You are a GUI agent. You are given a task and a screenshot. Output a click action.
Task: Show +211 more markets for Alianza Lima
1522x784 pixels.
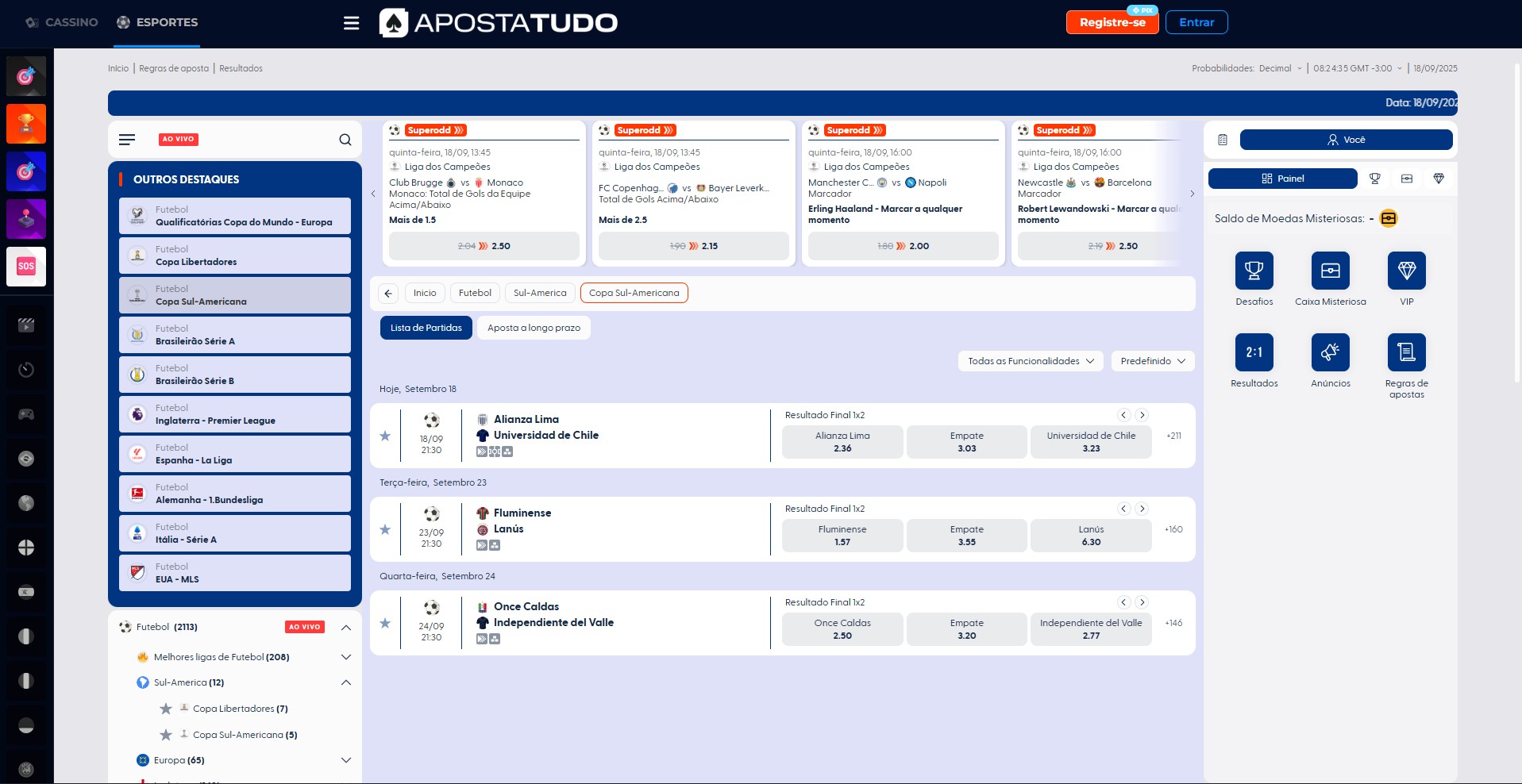pyautogui.click(x=1173, y=436)
